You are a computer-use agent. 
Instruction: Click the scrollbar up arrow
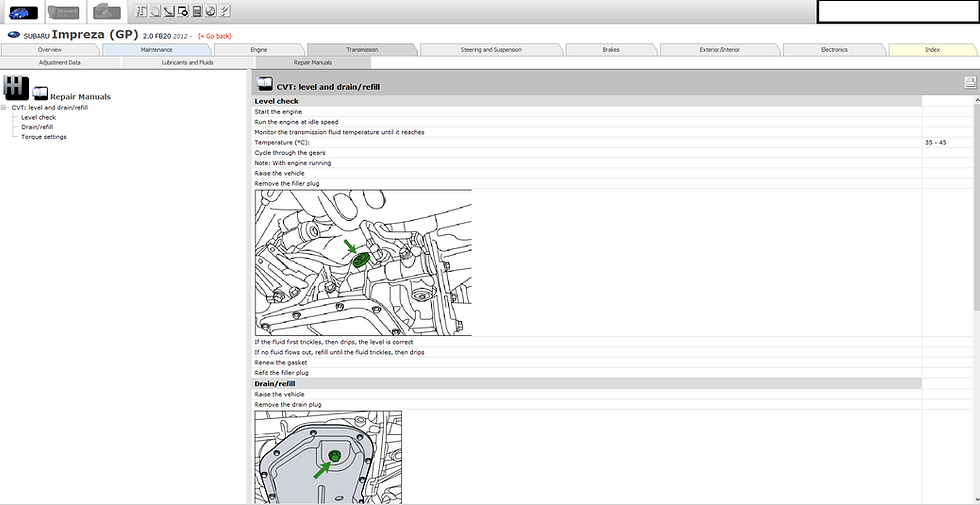point(976,99)
